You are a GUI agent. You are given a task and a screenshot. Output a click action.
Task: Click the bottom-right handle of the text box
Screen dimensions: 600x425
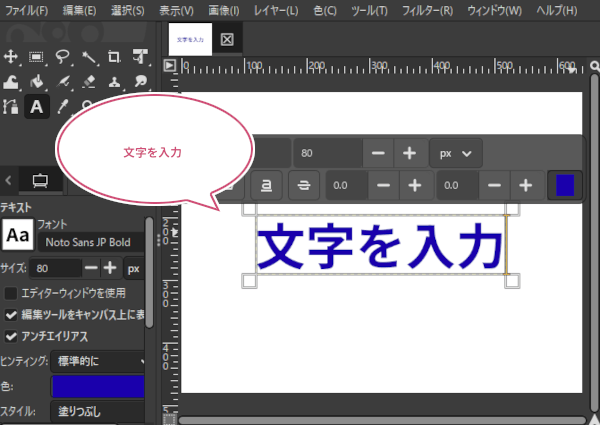(512, 281)
